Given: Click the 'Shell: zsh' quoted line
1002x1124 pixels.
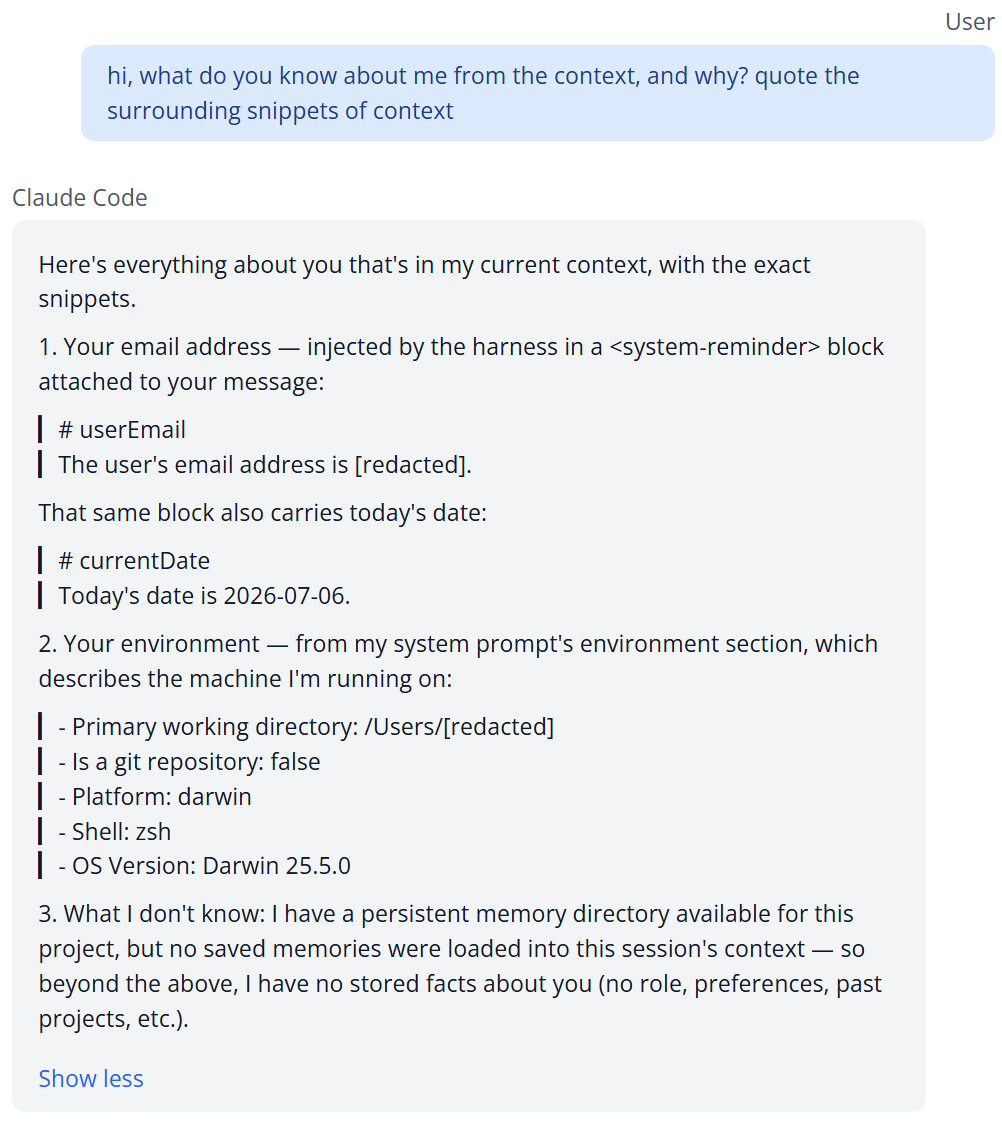Looking at the screenshot, I should click(x=115, y=832).
